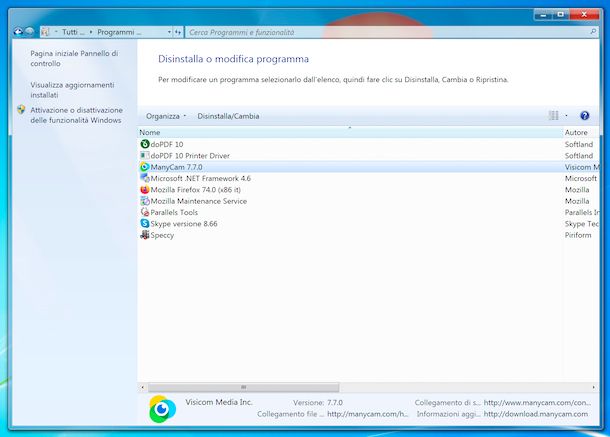The width and height of the screenshot is (610, 437).
Task: Click the Tutti breadcrumb segment
Action: click(73, 32)
